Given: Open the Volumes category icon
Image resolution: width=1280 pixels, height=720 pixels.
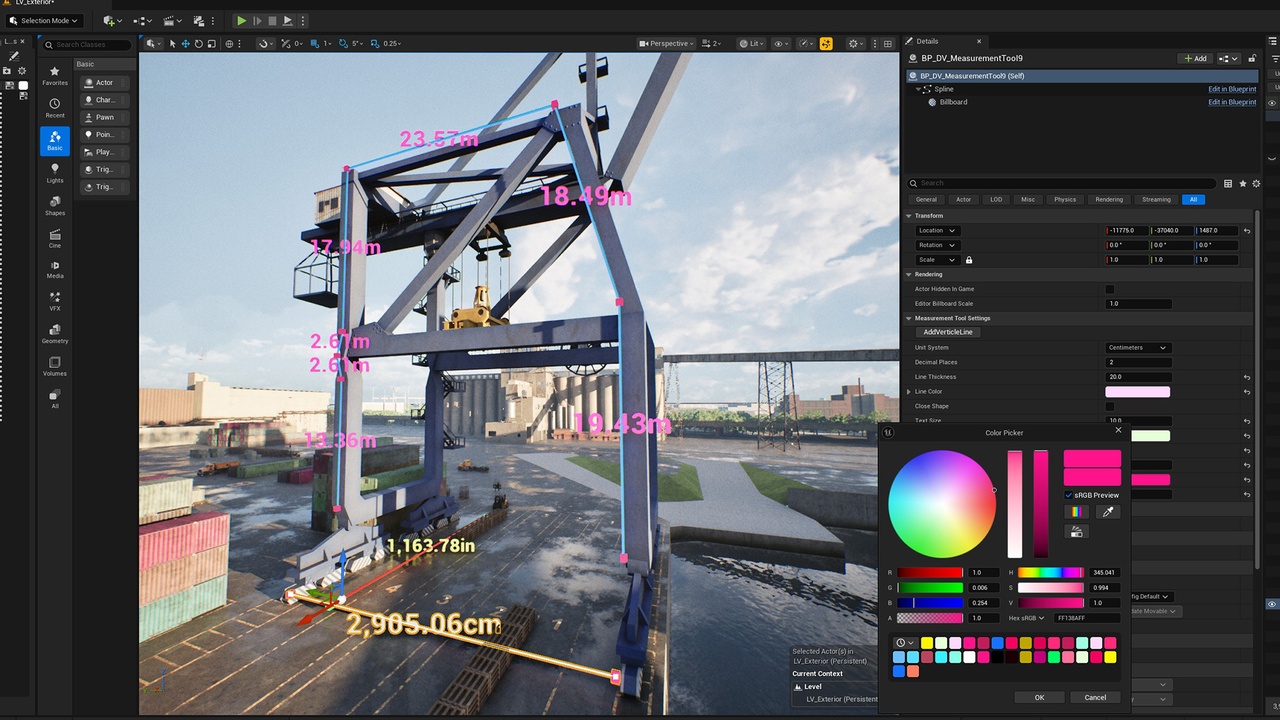Looking at the screenshot, I should click(x=55, y=366).
